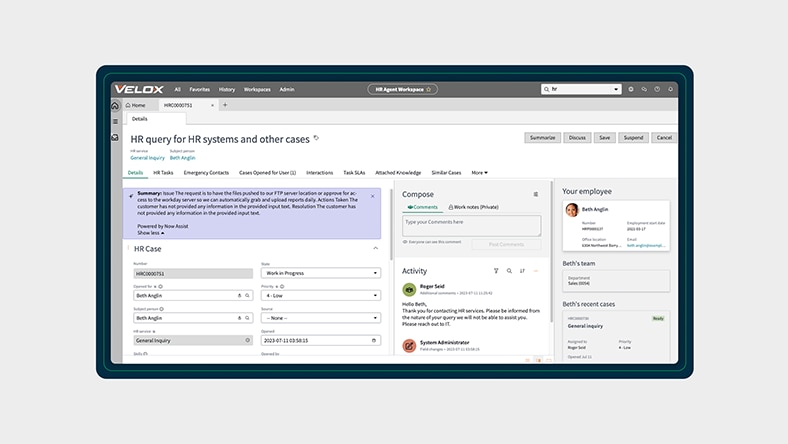Click the Opened for input field
788x444 pixels.
click(193, 296)
